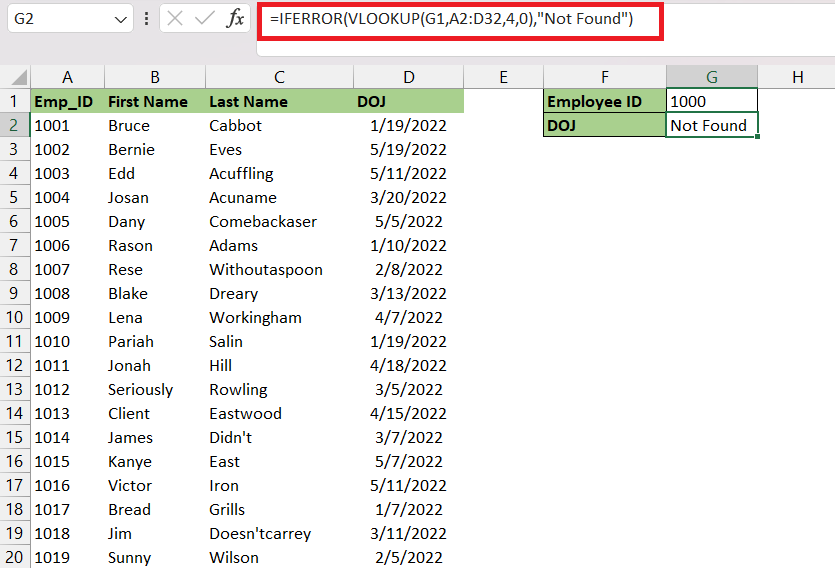Click cell G1 containing 1000

pyautogui.click(x=711, y=101)
